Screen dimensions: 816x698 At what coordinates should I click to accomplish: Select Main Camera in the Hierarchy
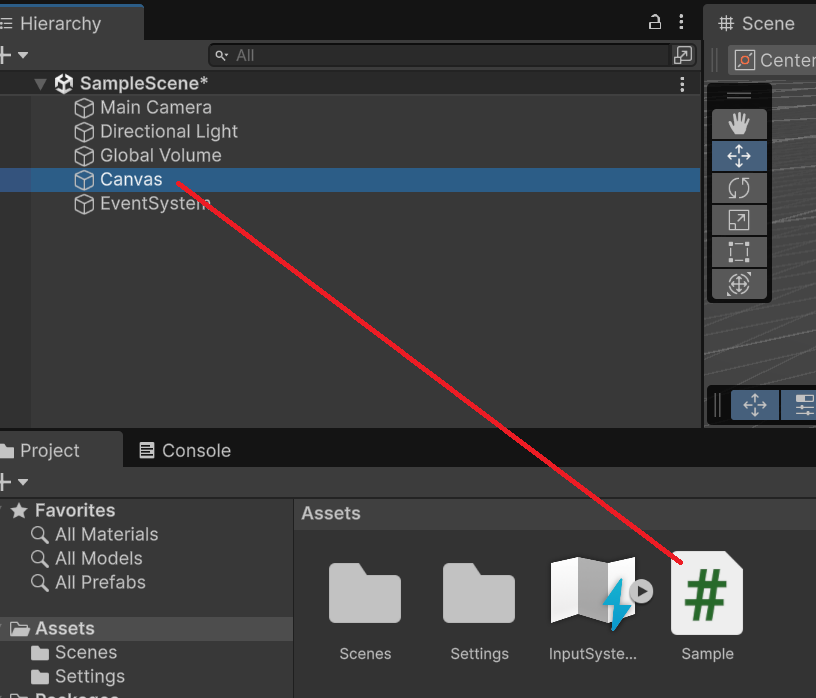click(x=155, y=107)
